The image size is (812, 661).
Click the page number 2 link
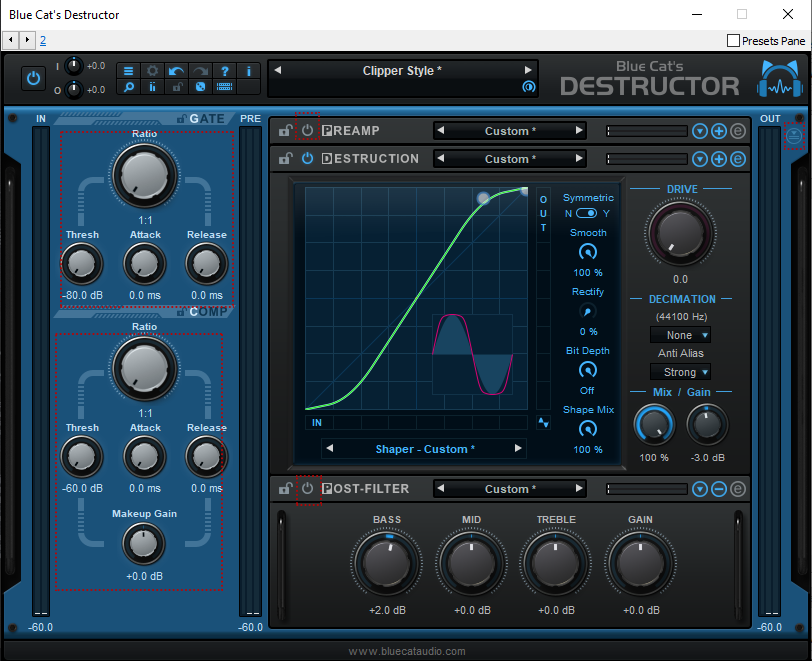(x=43, y=40)
